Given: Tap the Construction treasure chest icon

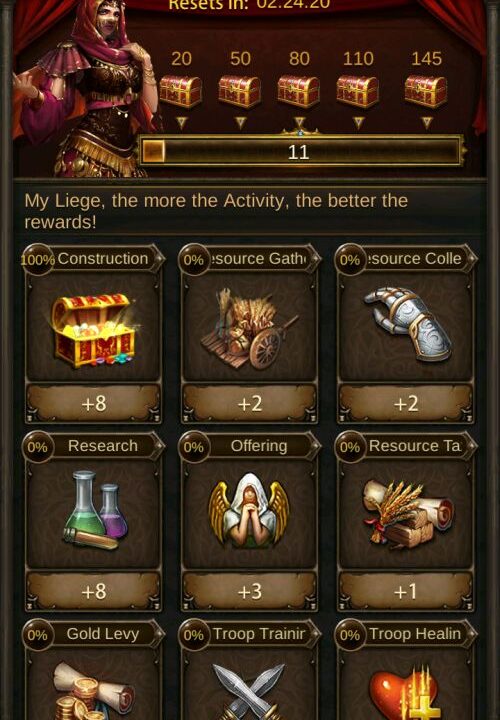Looking at the screenshot, I should [x=94, y=330].
